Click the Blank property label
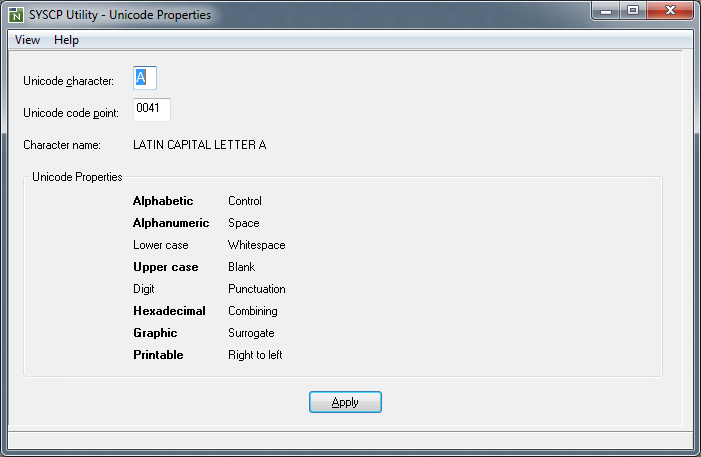Viewport: 701px width, 457px height. 241,267
